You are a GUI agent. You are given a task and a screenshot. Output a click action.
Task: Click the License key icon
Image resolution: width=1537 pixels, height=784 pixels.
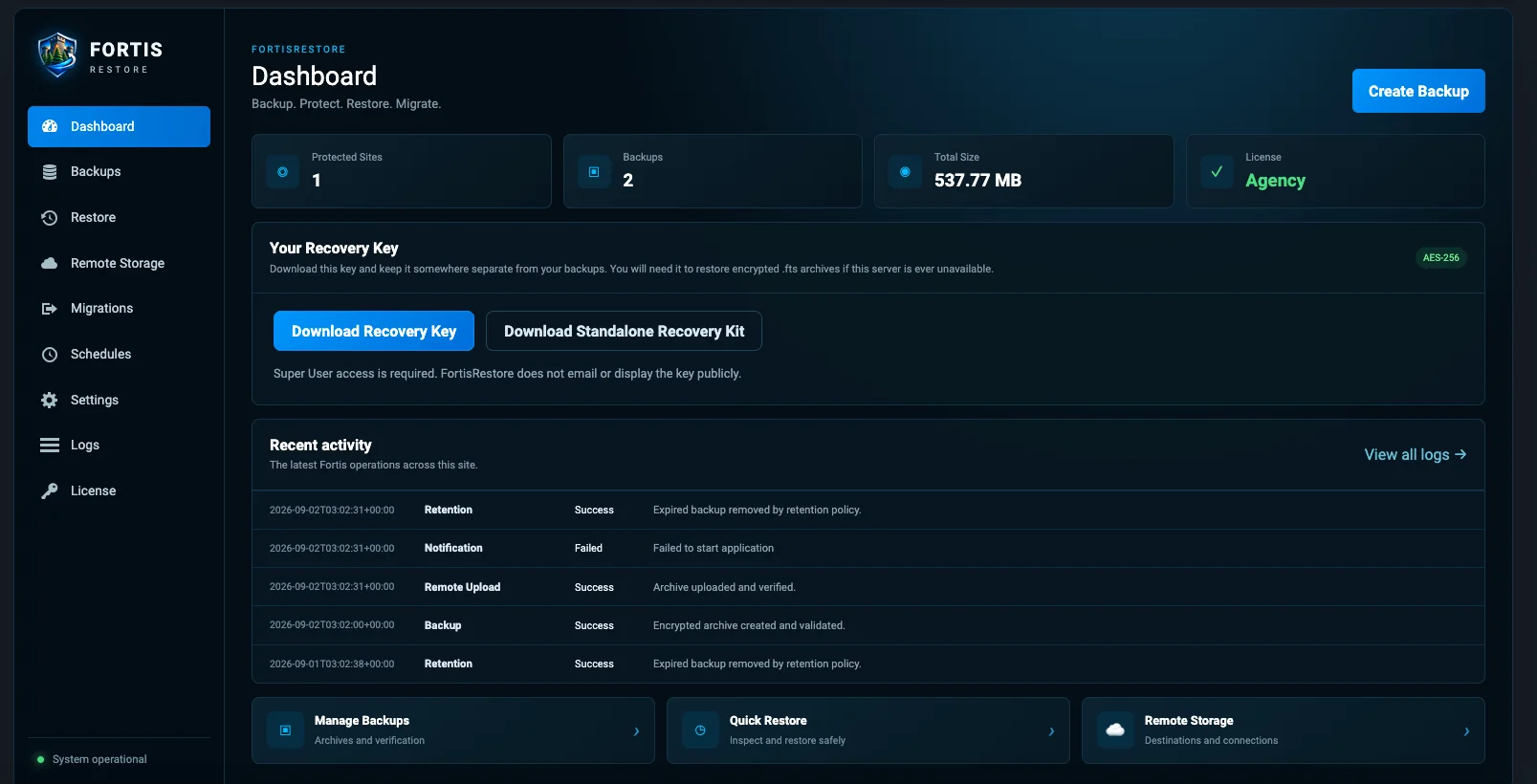[50, 491]
